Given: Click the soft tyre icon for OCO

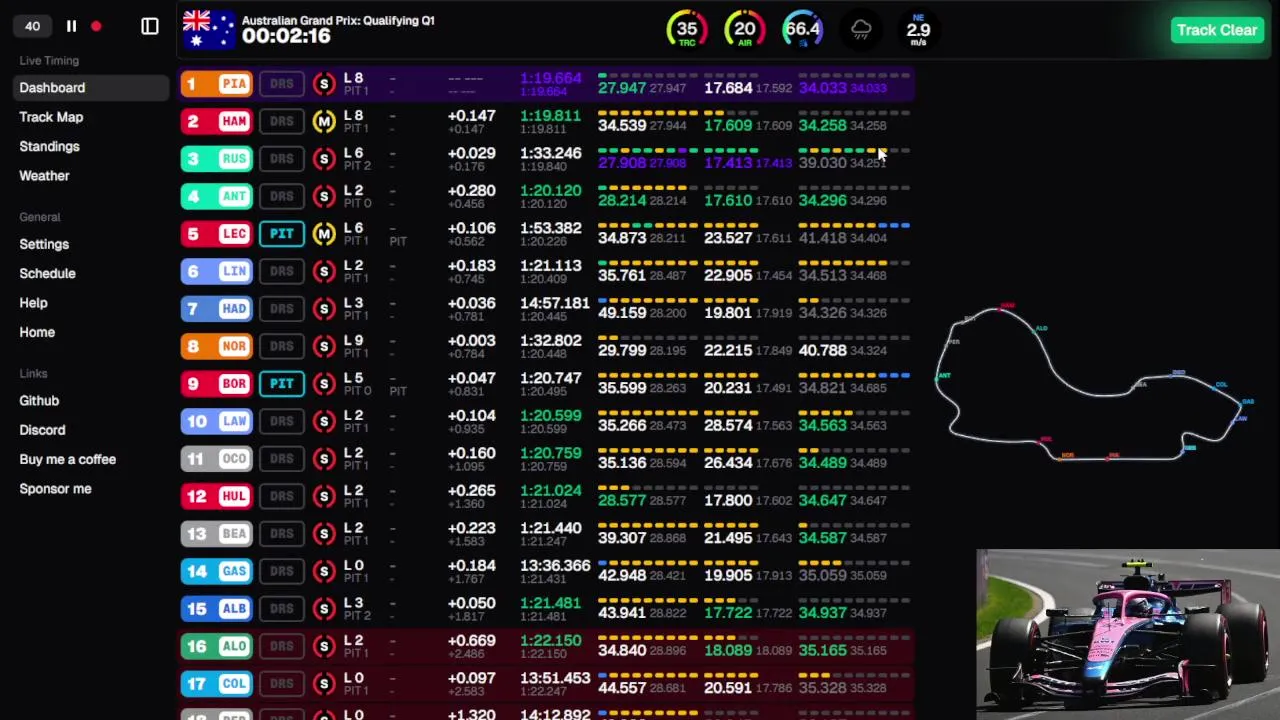Looking at the screenshot, I should tap(323, 459).
